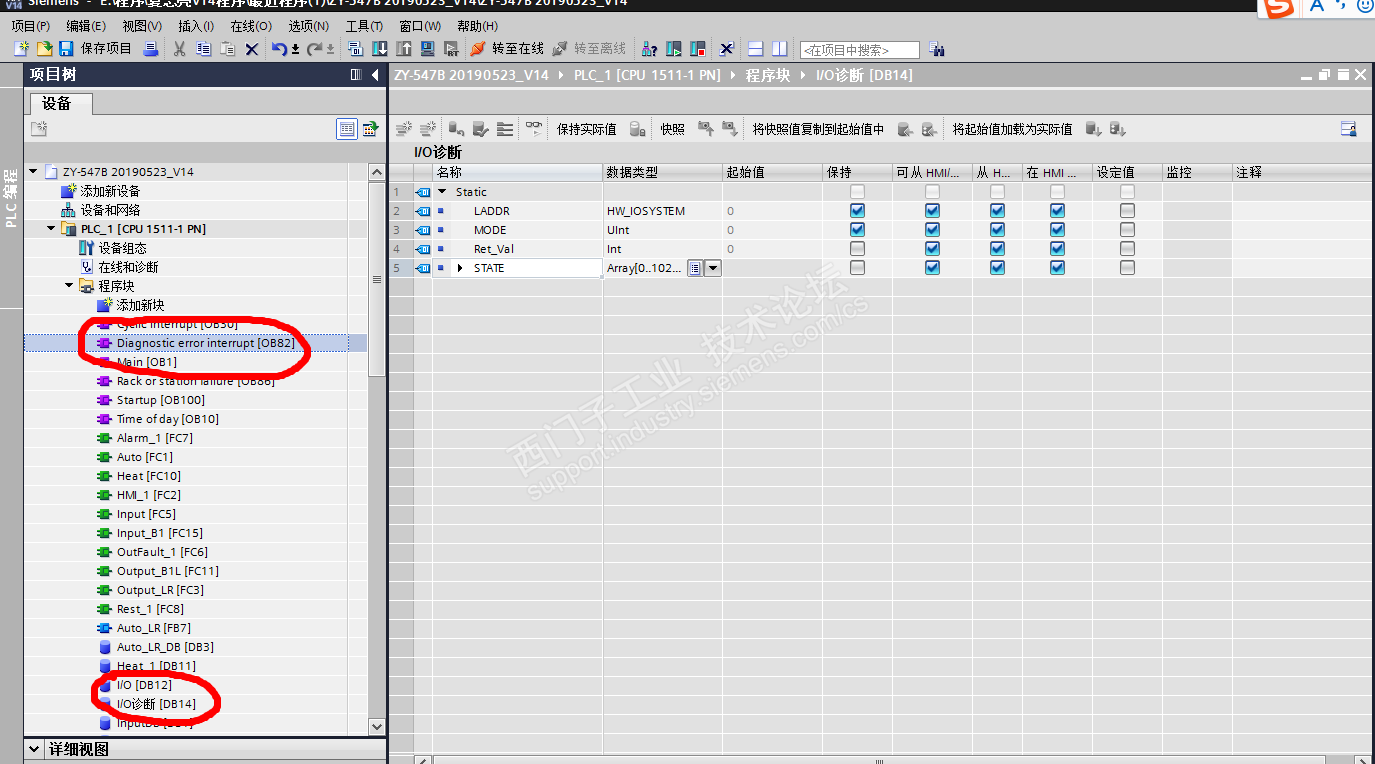Check the Retain checkbox for STATE
The width and height of the screenshot is (1375, 764).
coord(857,268)
